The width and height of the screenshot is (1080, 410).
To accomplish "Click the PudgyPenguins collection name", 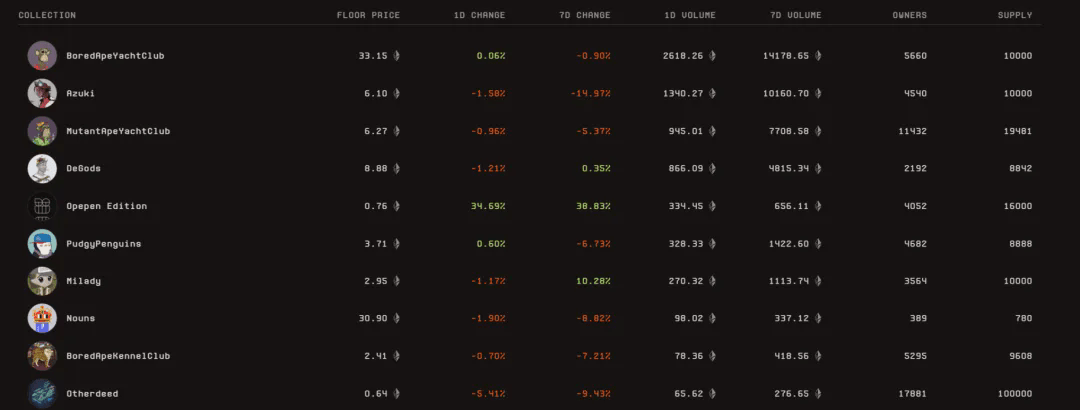I will [104, 243].
